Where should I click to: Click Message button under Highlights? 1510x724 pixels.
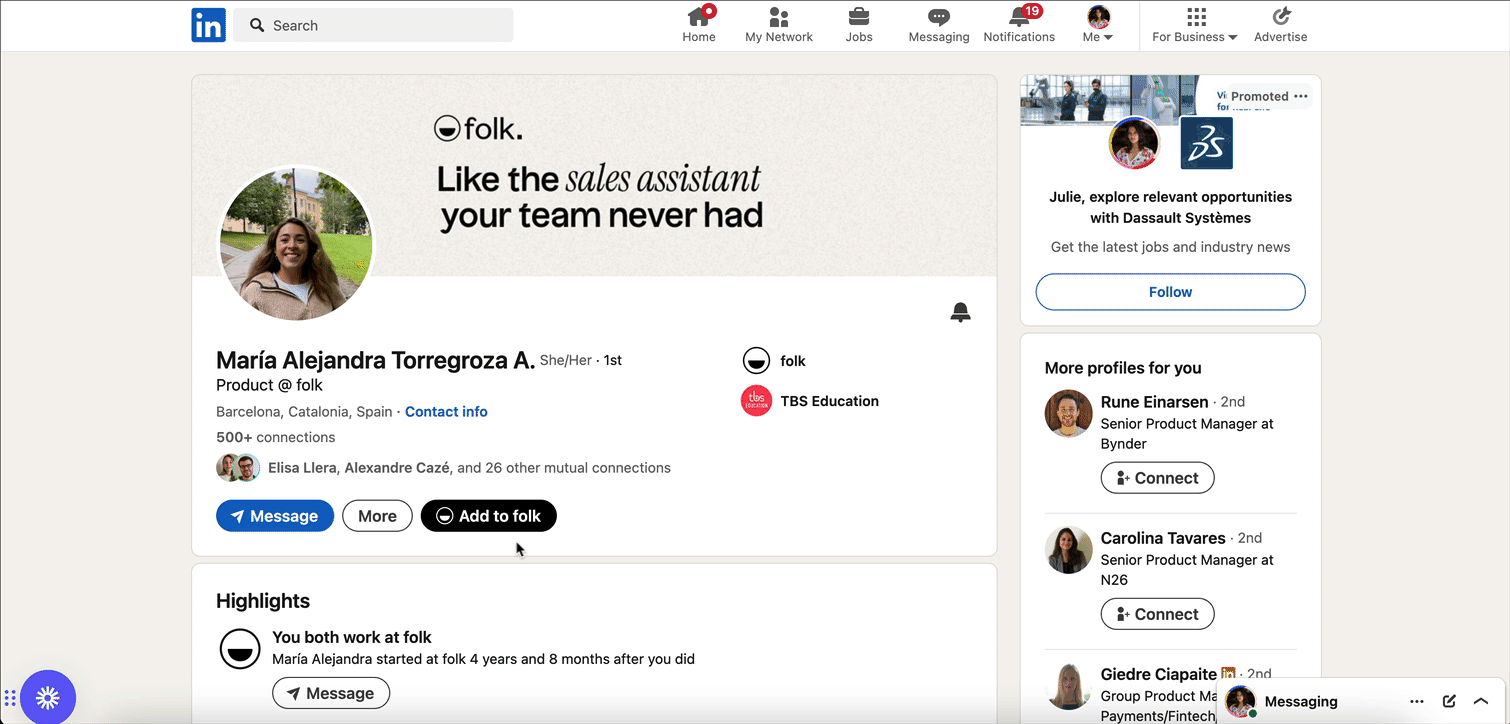click(331, 693)
